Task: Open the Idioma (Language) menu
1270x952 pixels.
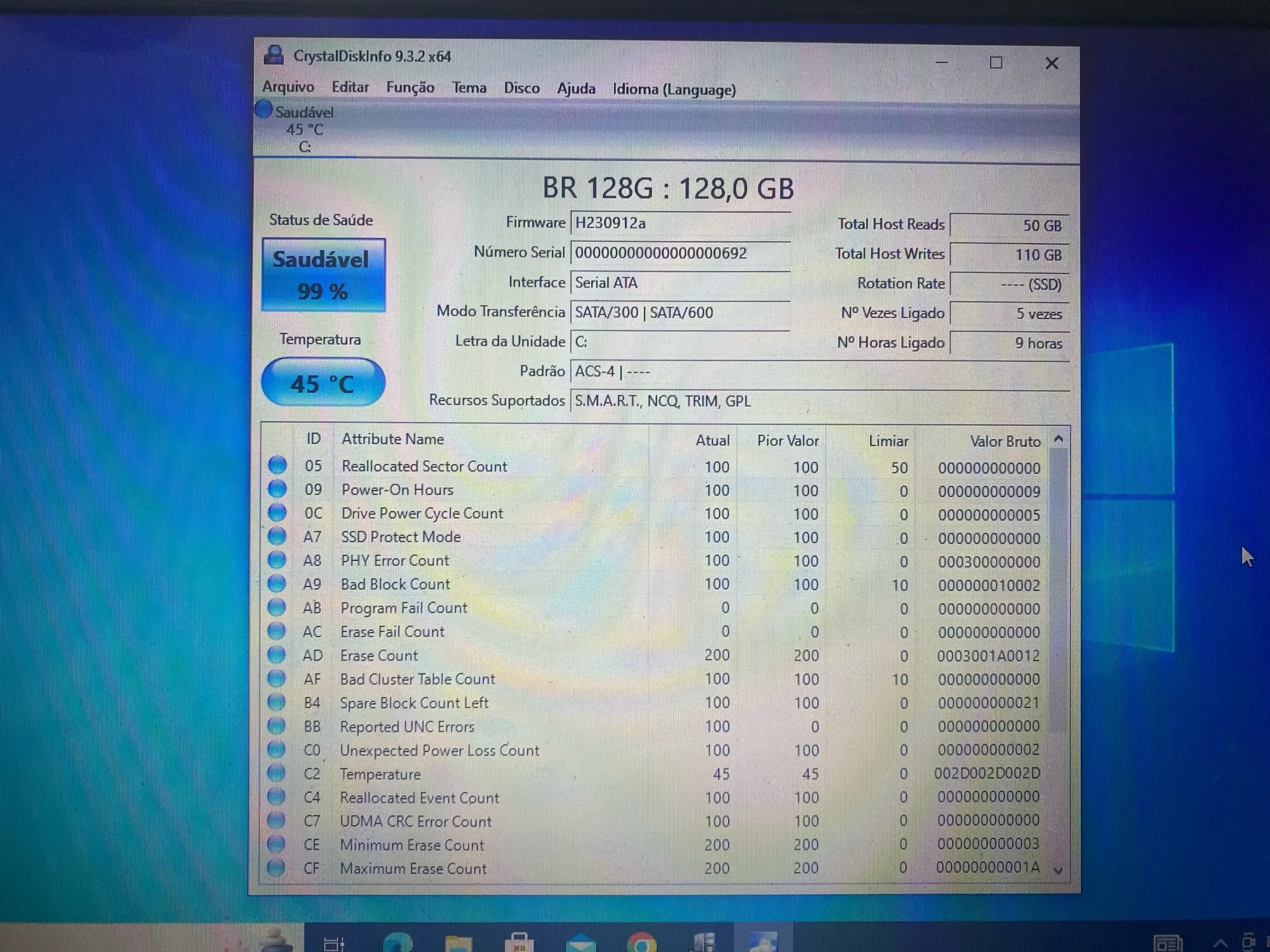Action: pyautogui.click(x=674, y=89)
